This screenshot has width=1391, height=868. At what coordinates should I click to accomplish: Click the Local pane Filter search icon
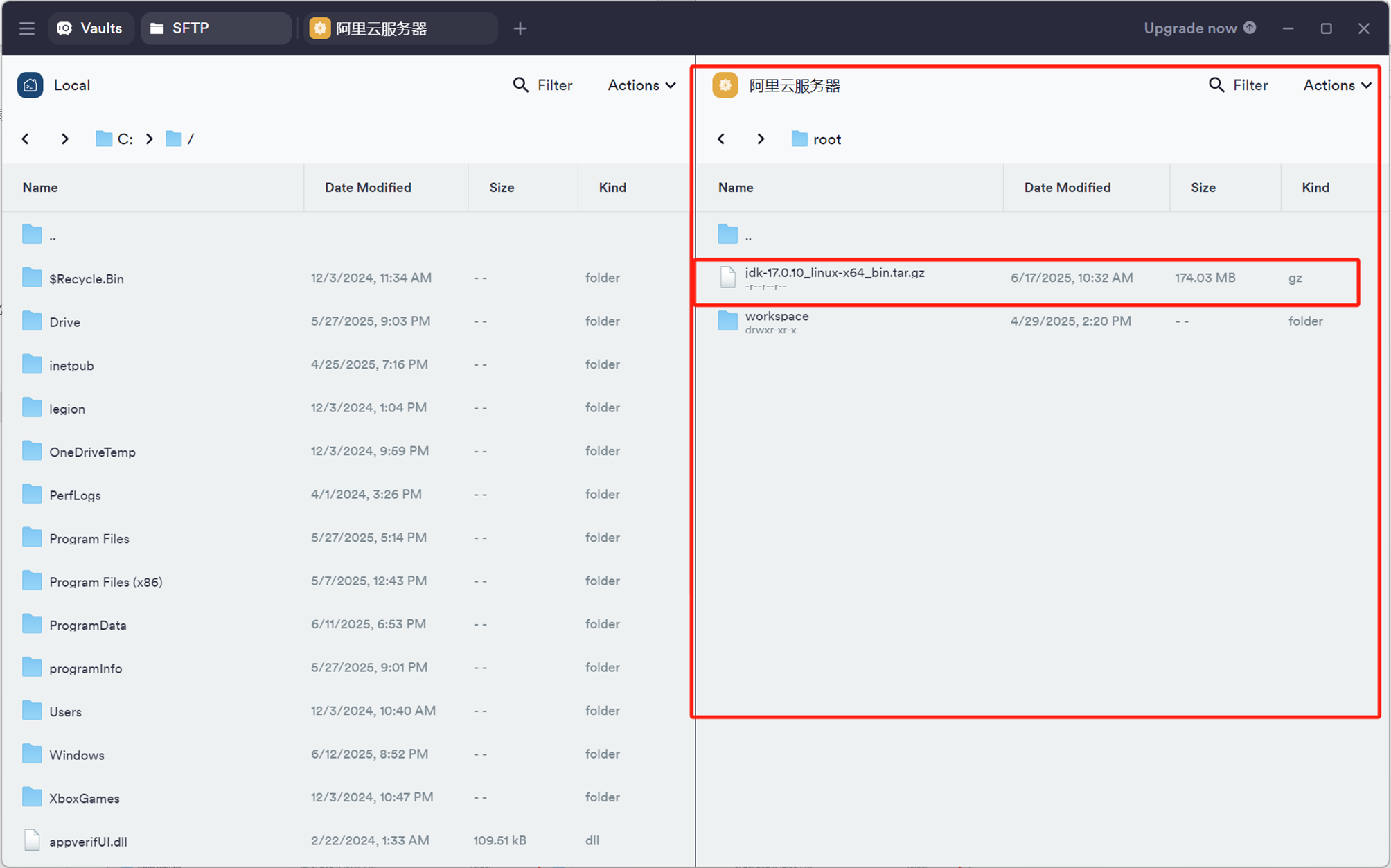pyautogui.click(x=521, y=85)
